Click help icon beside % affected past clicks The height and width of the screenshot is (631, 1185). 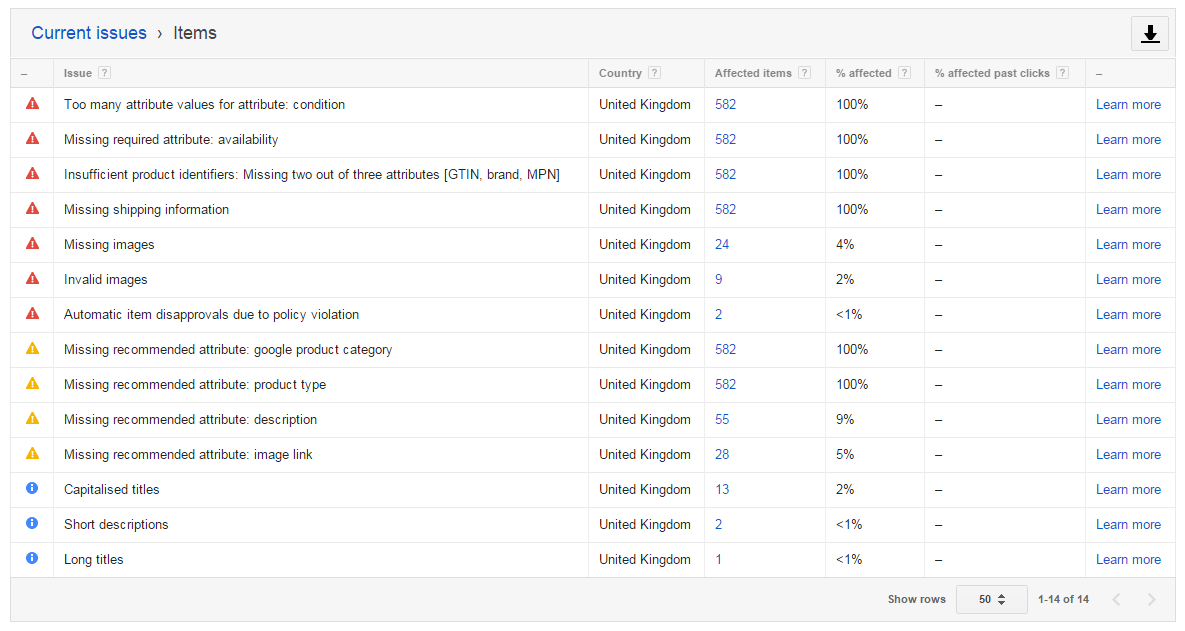(1062, 73)
